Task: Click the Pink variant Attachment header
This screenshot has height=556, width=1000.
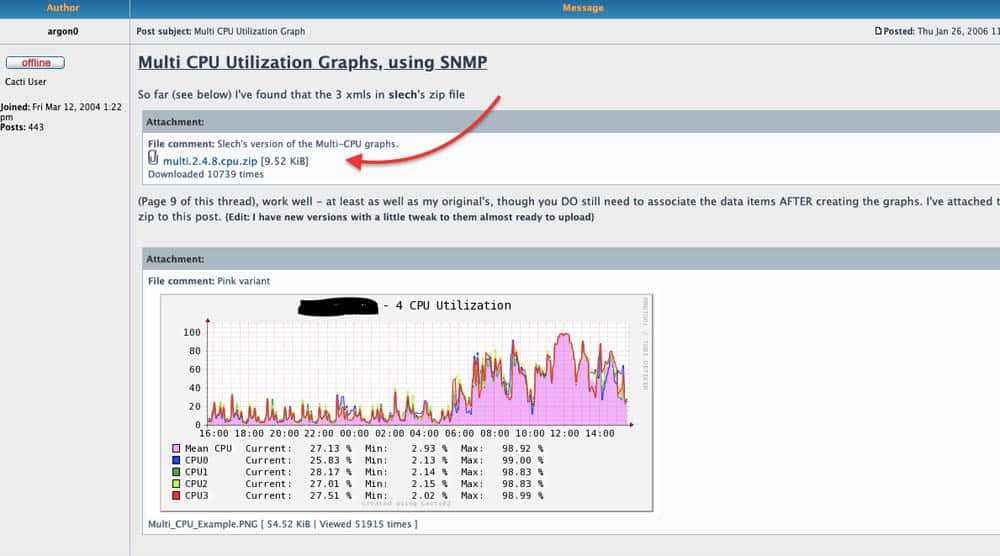Action: [176, 259]
